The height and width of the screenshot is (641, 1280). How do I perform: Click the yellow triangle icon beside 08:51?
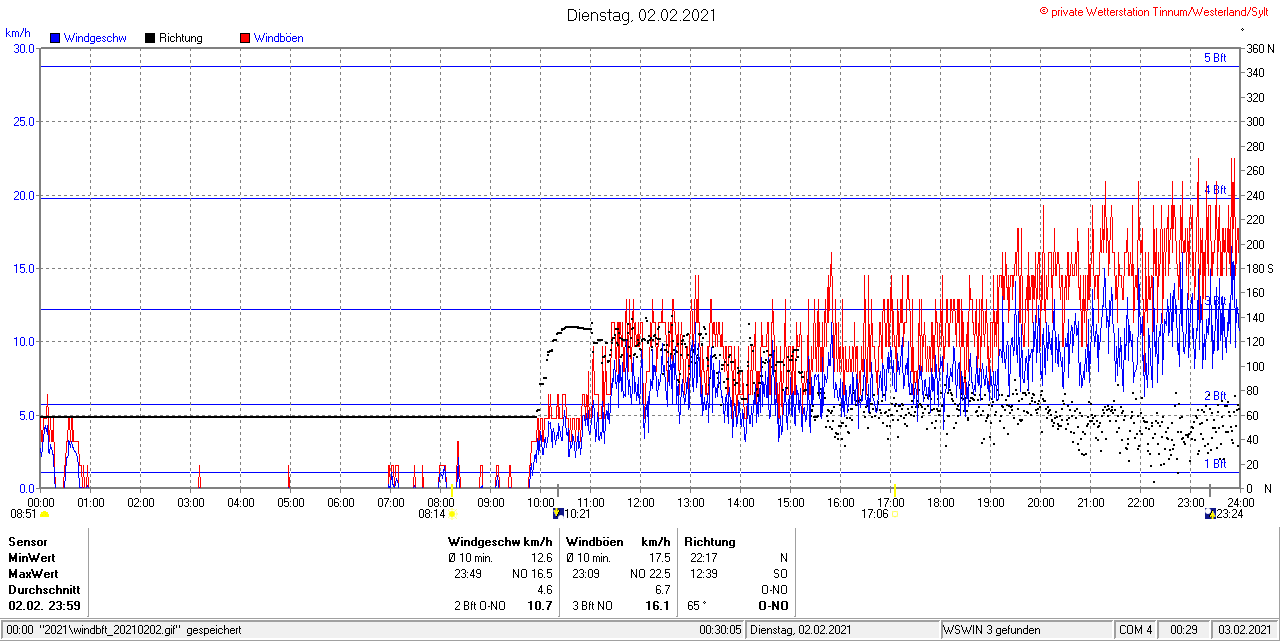pyautogui.click(x=44, y=514)
